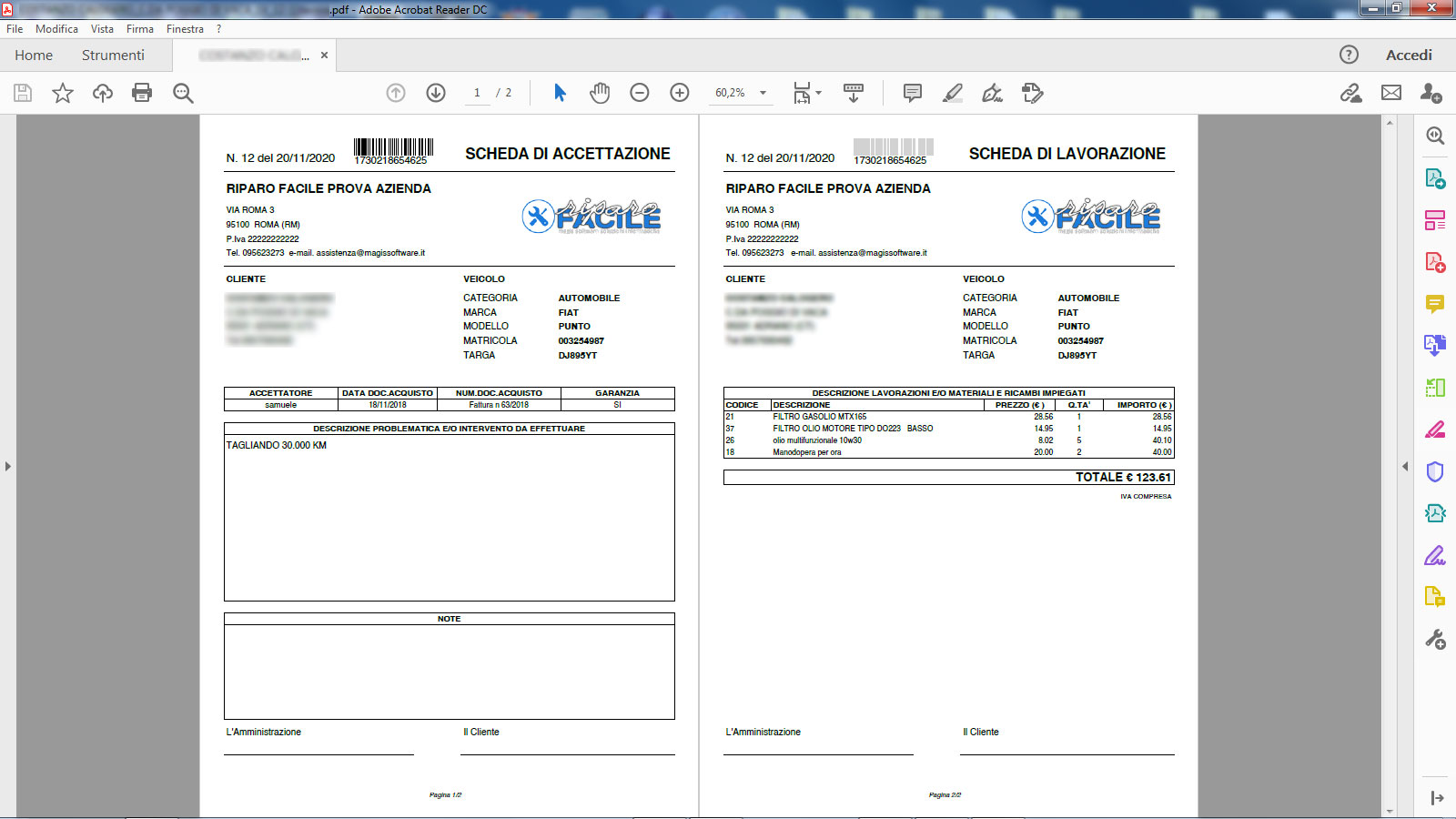Collapse the right tools pane arrow
The width and height of the screenshot is (1456, 819).
1405,466
